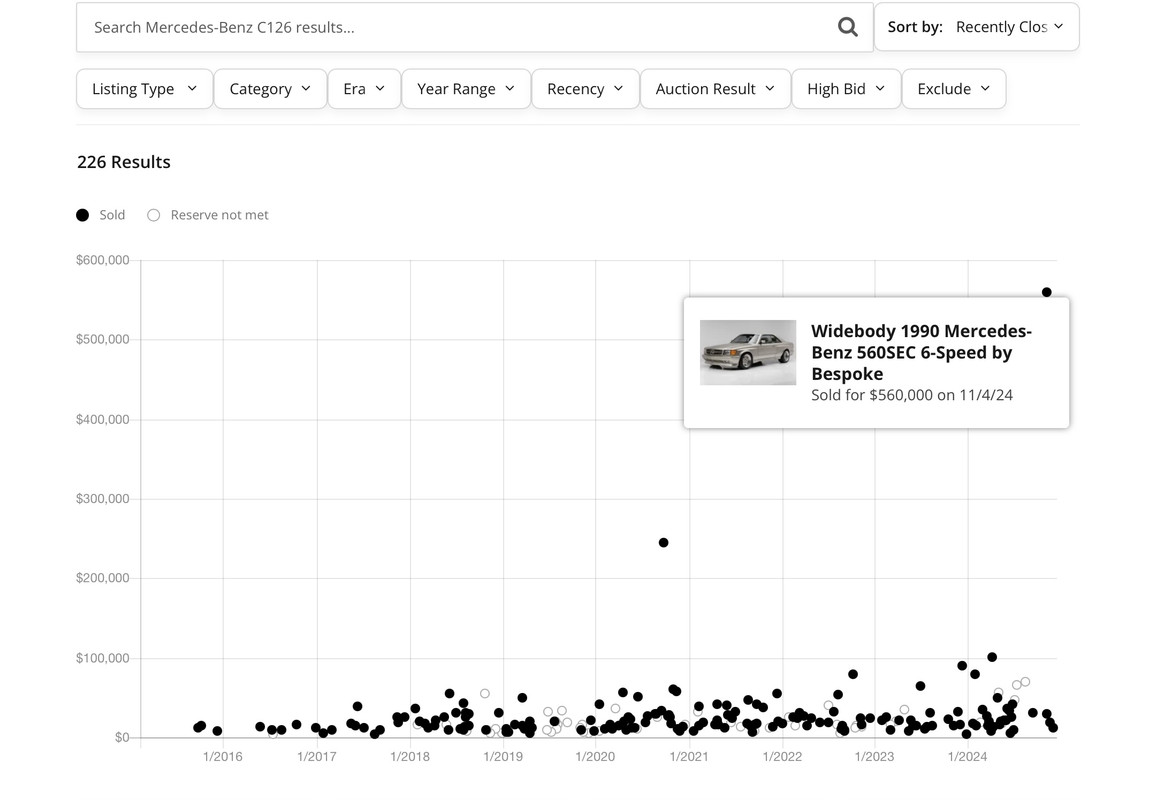Expand the Category filter
Image resolution: width=1156 pixels, height=800 pixels.
click(x=270, y=88)
